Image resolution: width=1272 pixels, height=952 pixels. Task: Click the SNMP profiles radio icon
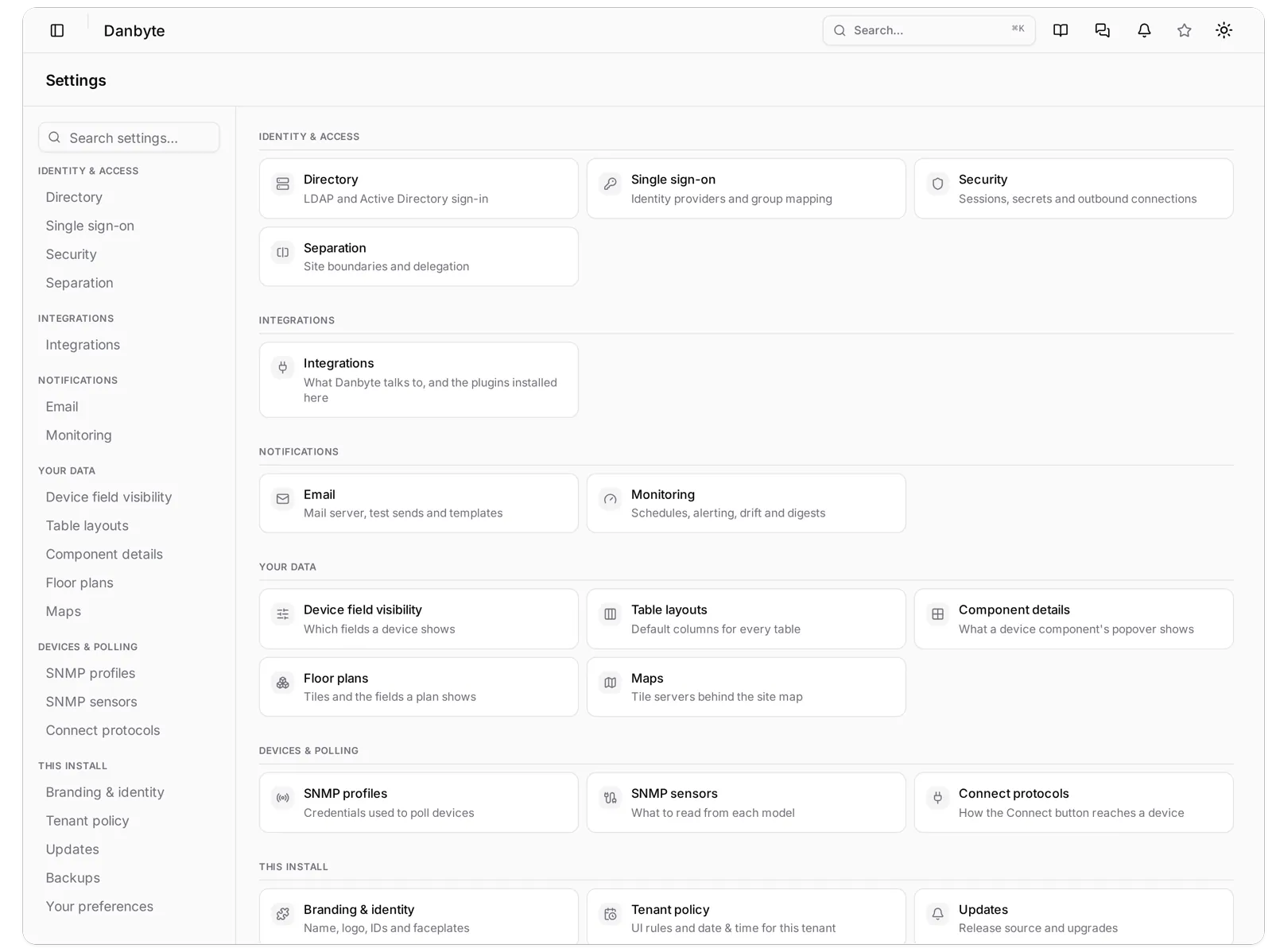(283, 798)
